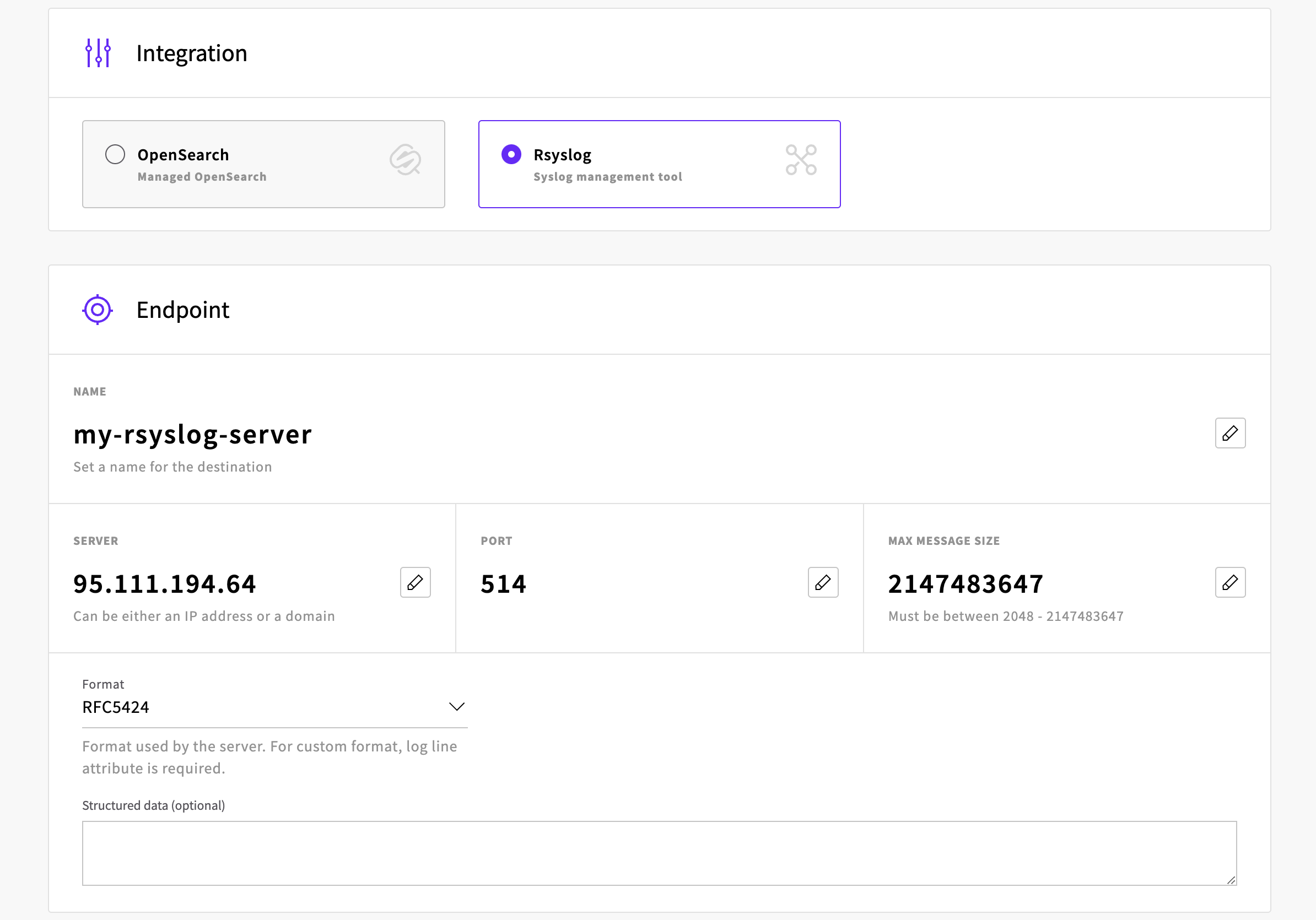Click the text area resize handle
1316x920 pixels.
click(x=1231, y=880)
